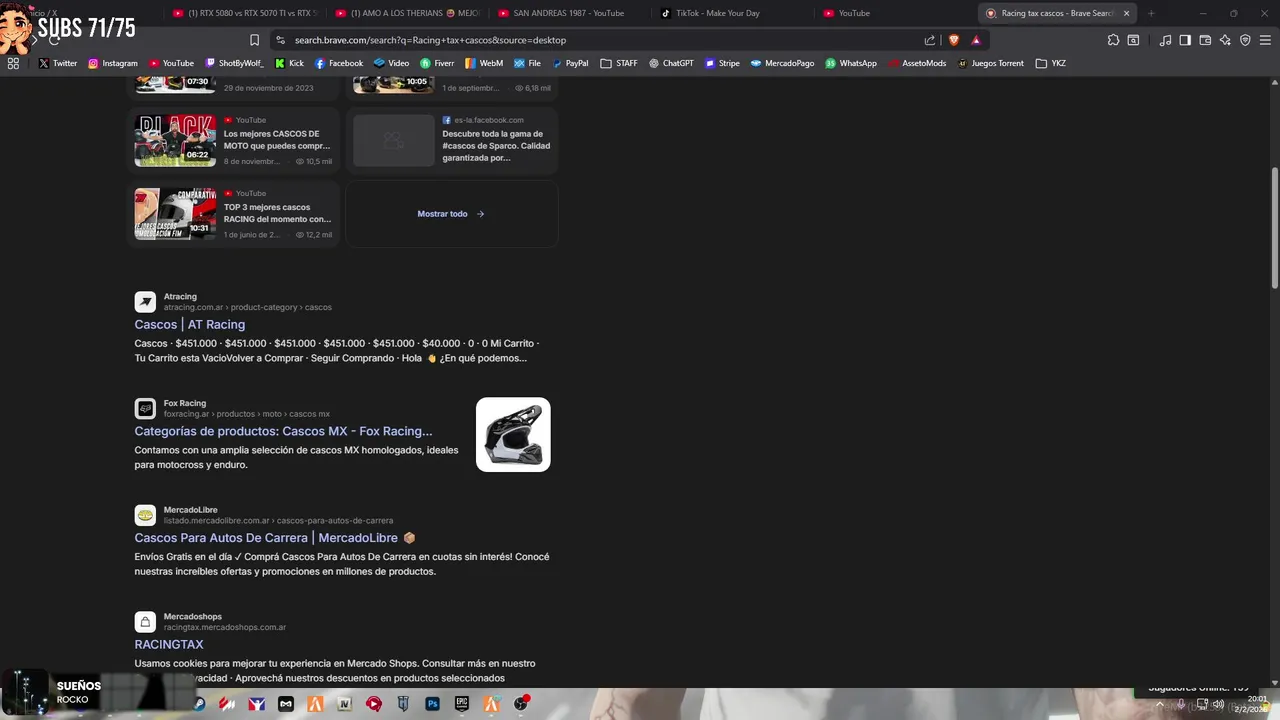Screen dimensions: 1280x720
Task: Click Mostrar todo videos link
Action: (451, 214)
